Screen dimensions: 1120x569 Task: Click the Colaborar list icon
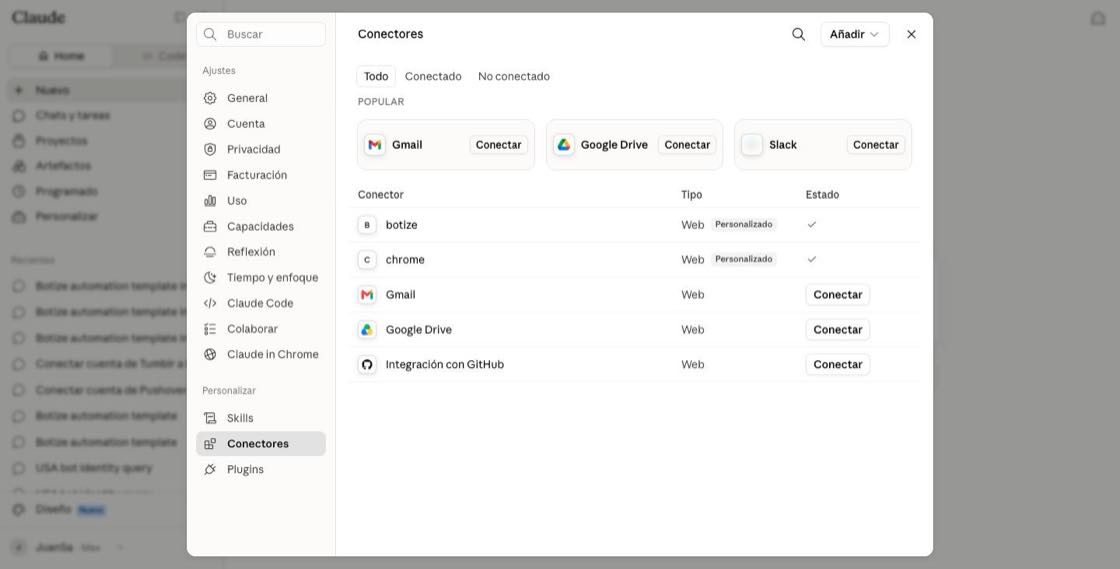click(x=210, y=328)
